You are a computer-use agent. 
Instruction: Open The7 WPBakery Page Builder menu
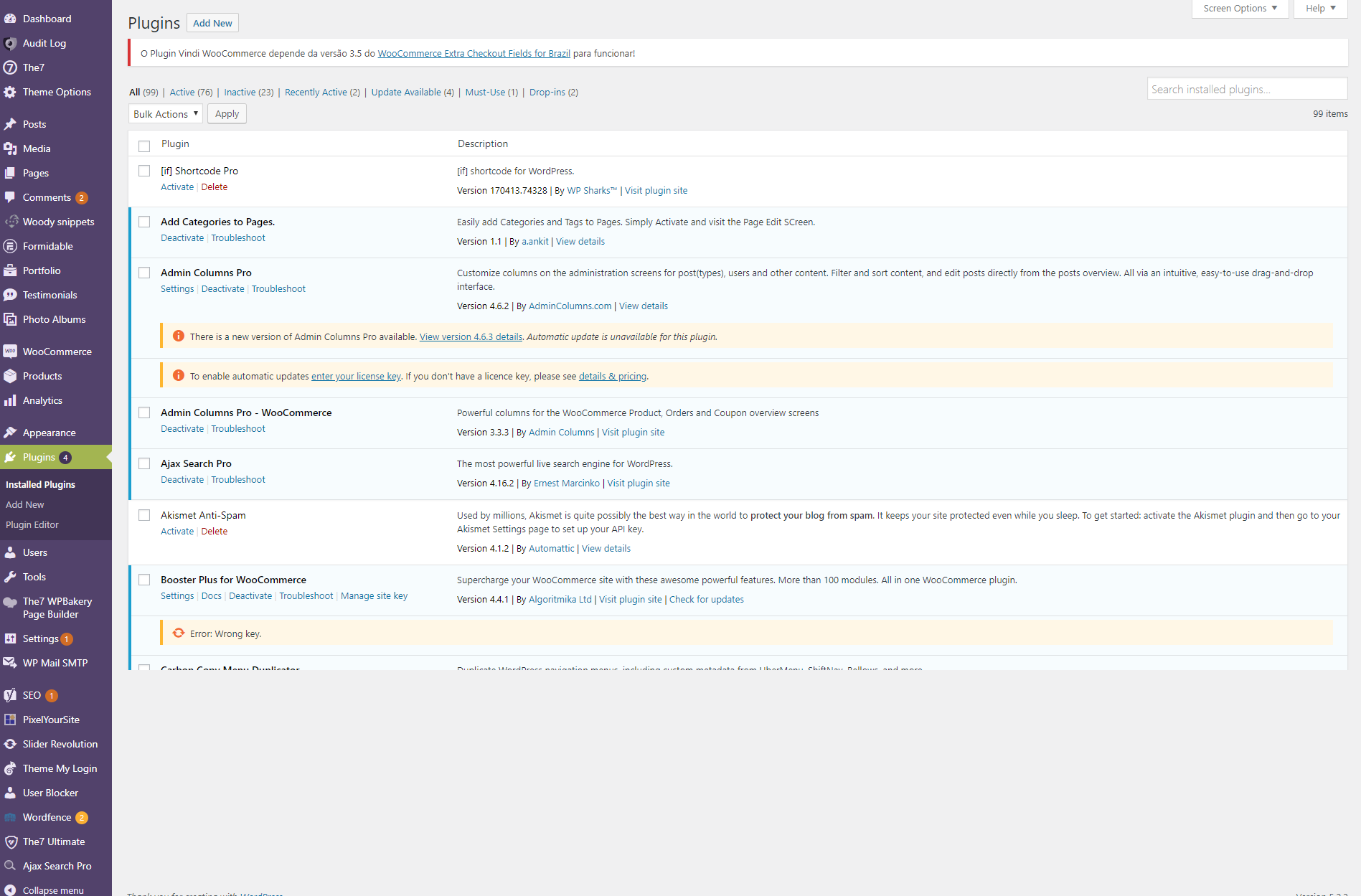pos(56,608)
